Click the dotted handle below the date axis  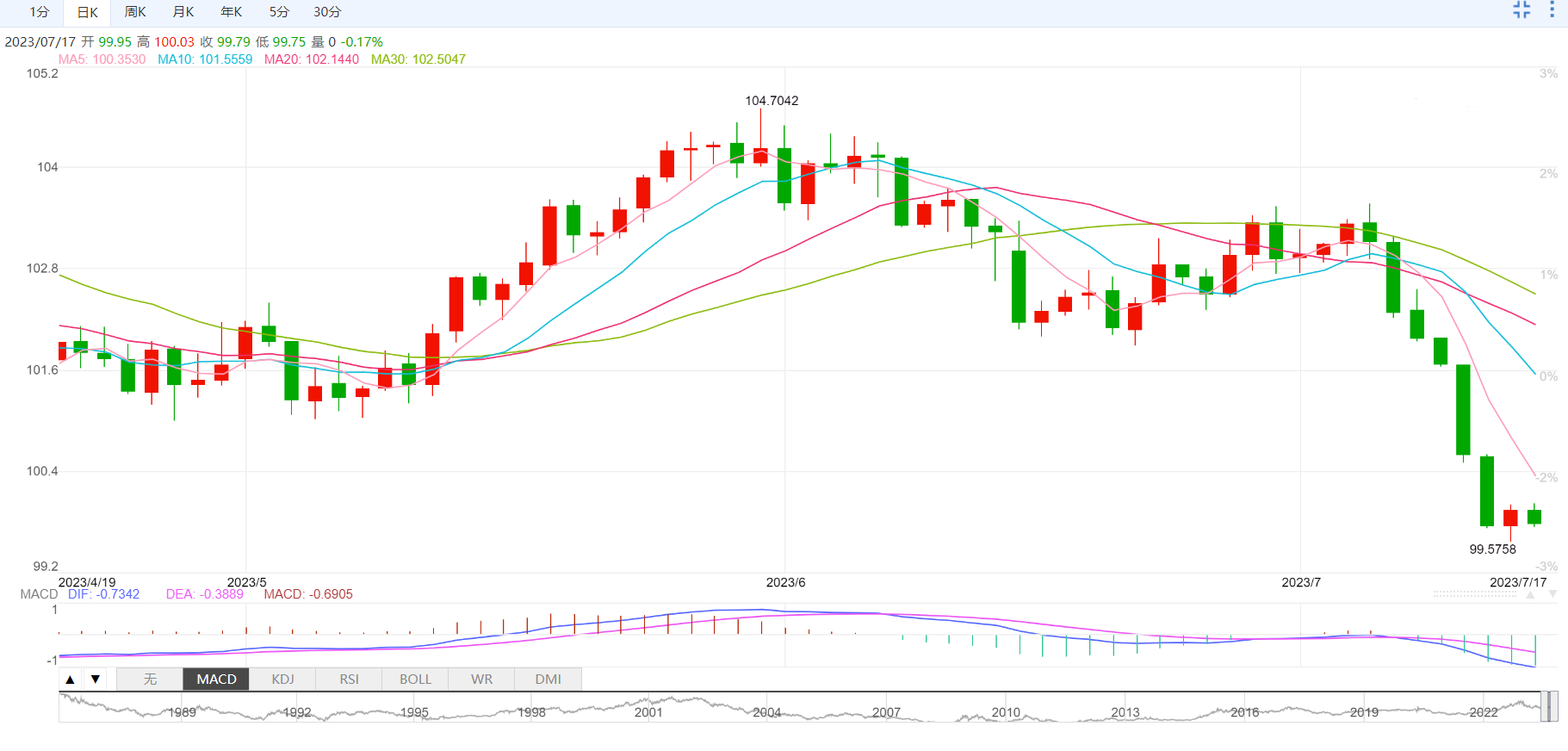click(1474, 593)
